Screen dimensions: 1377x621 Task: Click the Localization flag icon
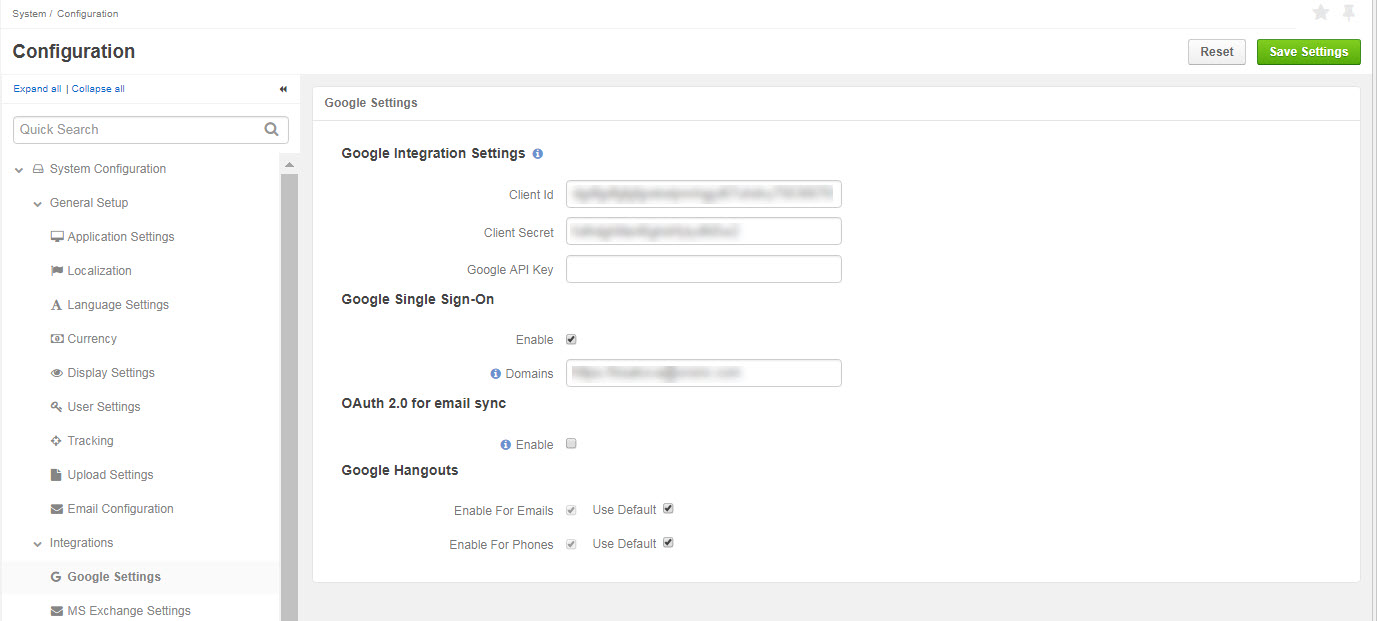(57, 271)
